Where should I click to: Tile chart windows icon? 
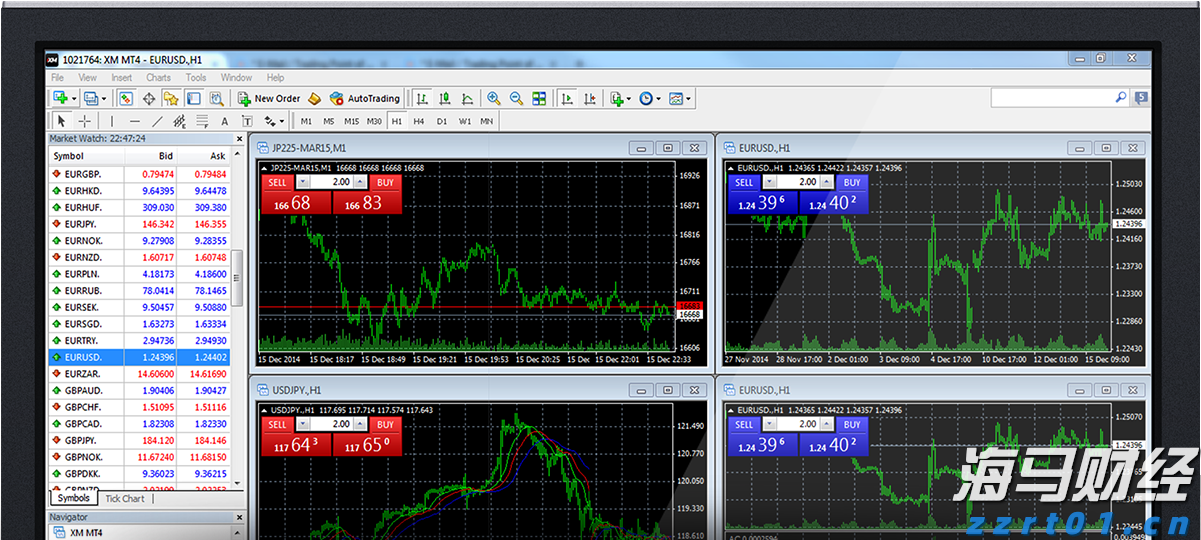coord(540,99)
